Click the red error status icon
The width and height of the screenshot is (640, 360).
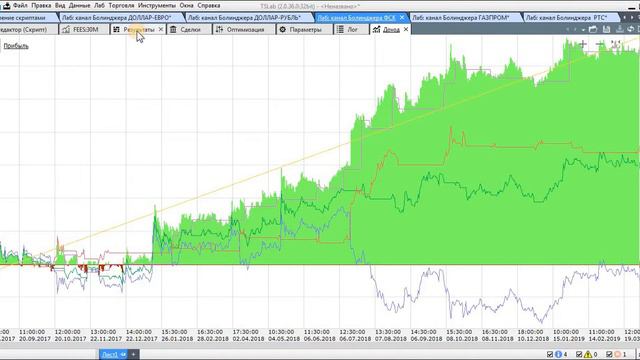coord(618,354)
